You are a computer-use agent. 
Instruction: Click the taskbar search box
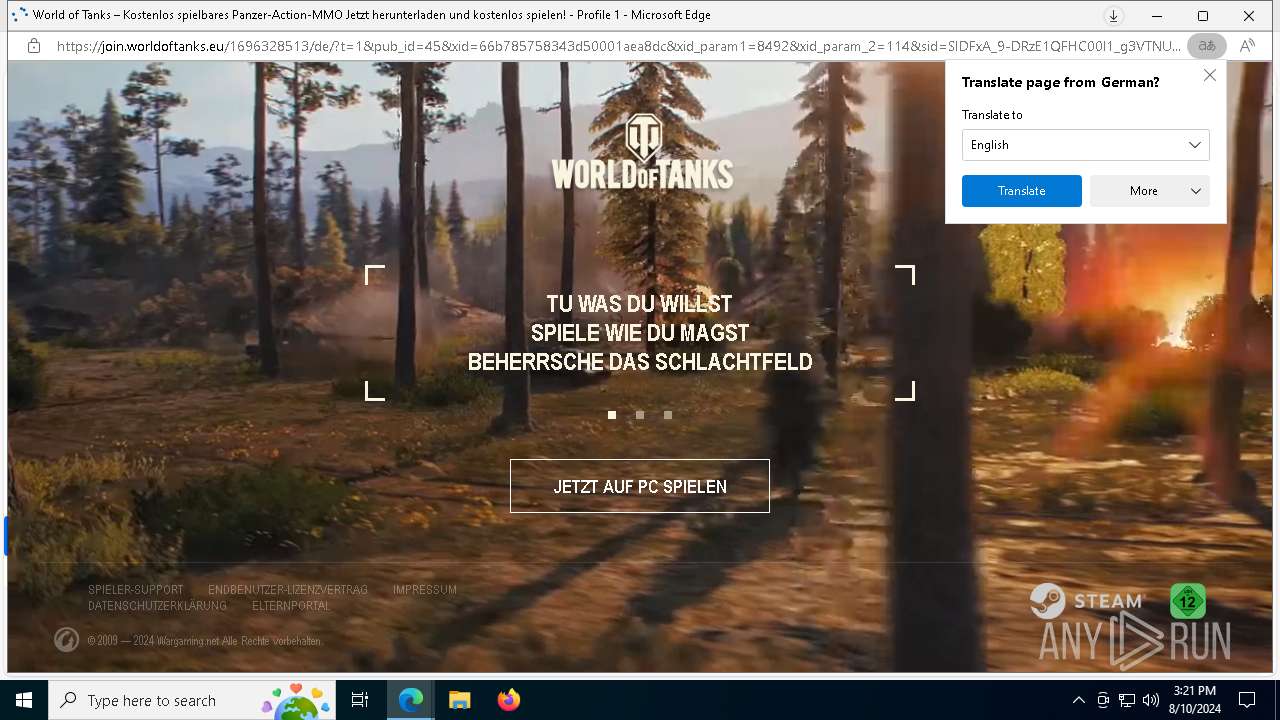point(192,700)
